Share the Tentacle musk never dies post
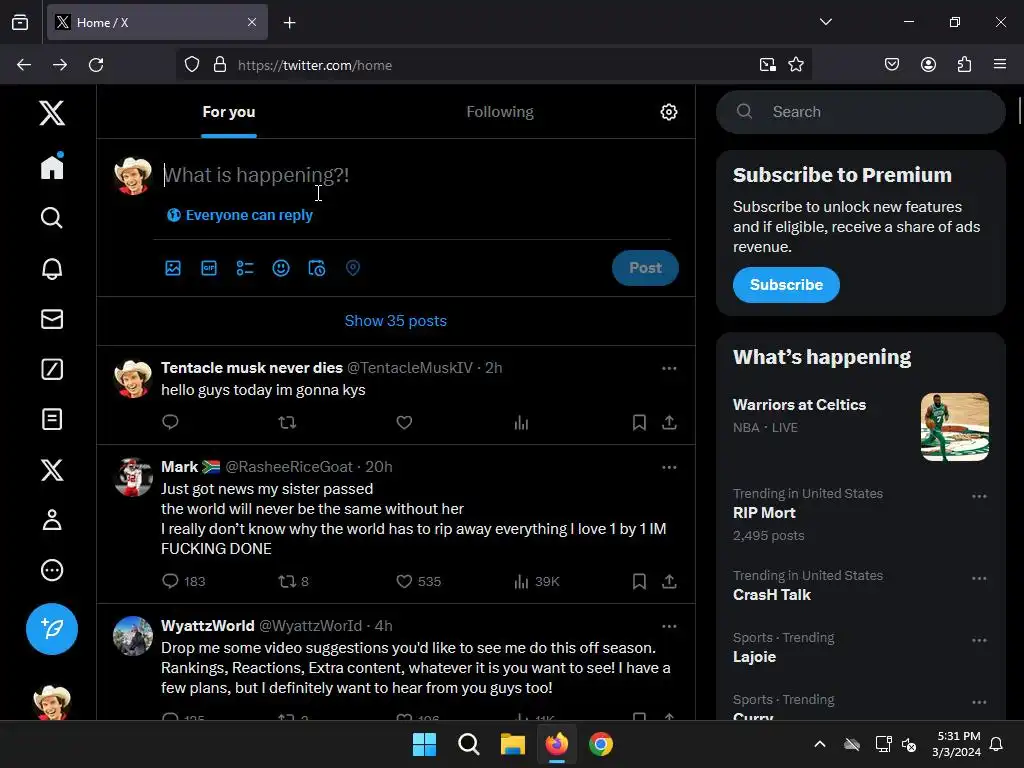1024x768 pixels. (x=669, y=423)
